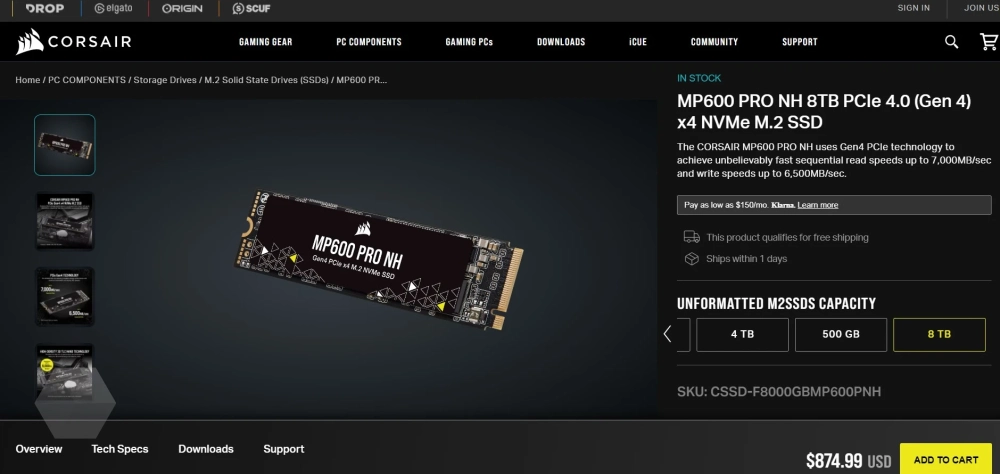Screen dimensions: 1000x474
Task: Open the Drop brand logo link
Action: [40, 8]
